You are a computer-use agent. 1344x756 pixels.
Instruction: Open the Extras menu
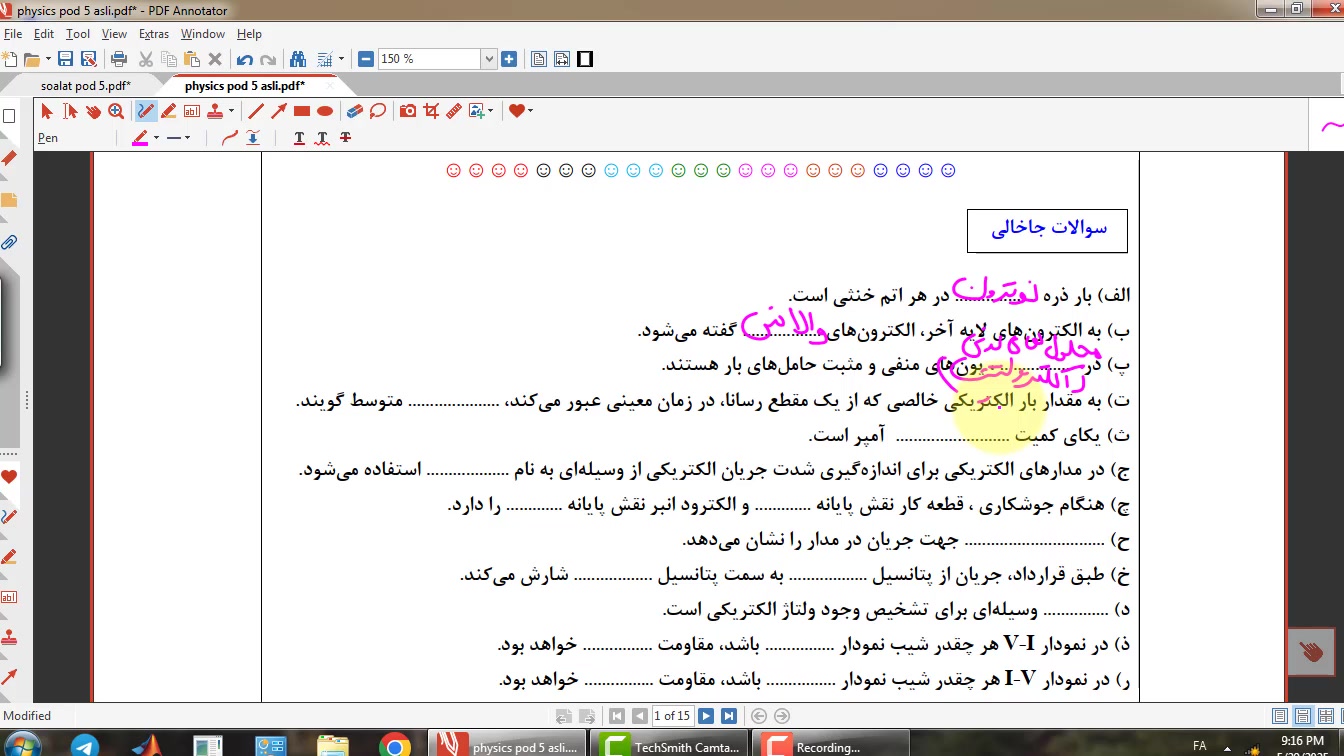click(x=153, y=34)
